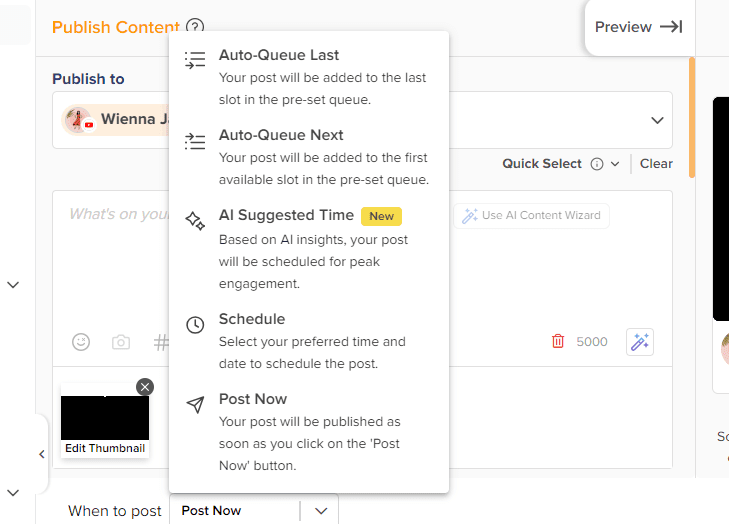Image resolution: width=729 pixels, height=524 pixels.
Task: Open the AI magic wand assistant icon
Action: coord(640,342)
